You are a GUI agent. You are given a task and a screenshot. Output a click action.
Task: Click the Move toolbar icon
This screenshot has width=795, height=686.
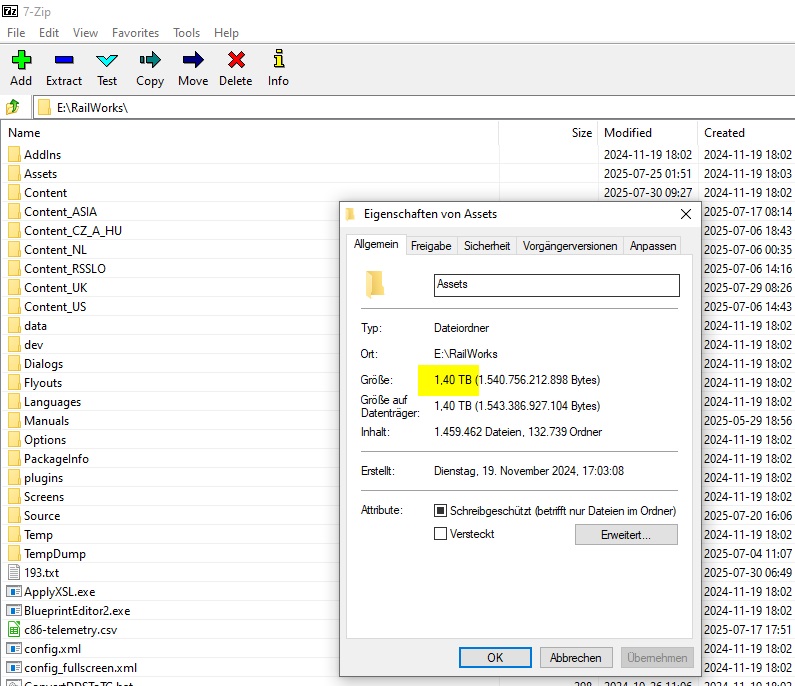pyautogui.click(x=193, y=60)
